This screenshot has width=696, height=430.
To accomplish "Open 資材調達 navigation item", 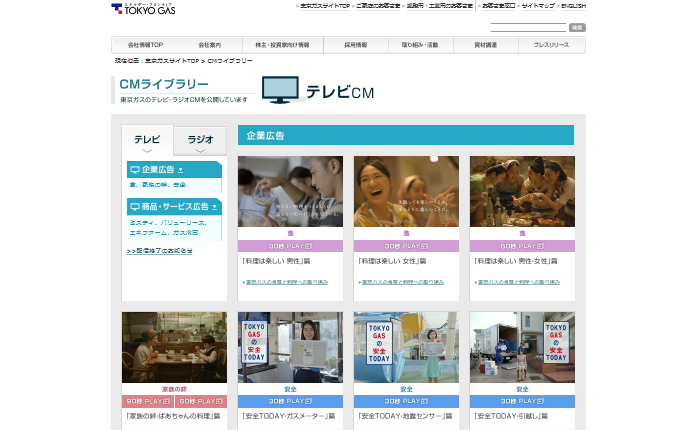I will click(x=486, y=45).
